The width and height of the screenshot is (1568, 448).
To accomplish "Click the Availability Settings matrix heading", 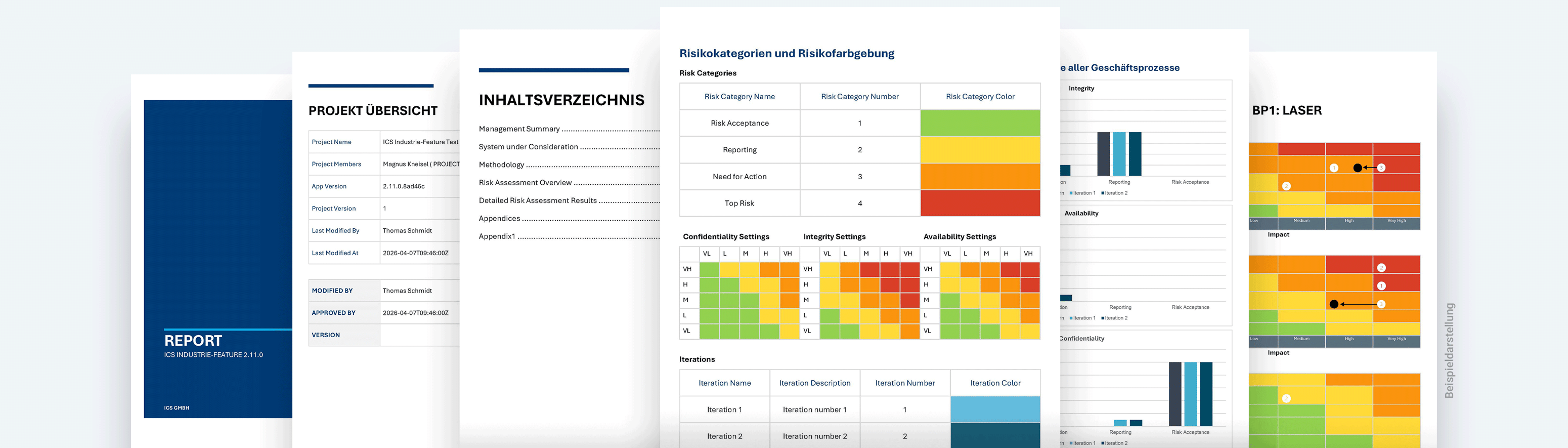I will coord(960,236).
